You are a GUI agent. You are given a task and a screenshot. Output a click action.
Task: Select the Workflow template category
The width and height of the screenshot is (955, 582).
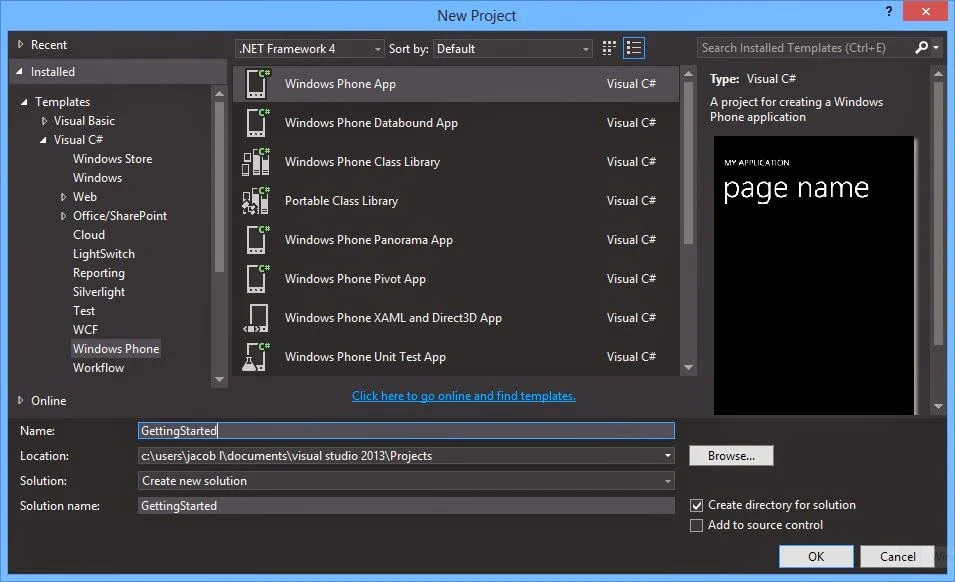pos(98,368)
